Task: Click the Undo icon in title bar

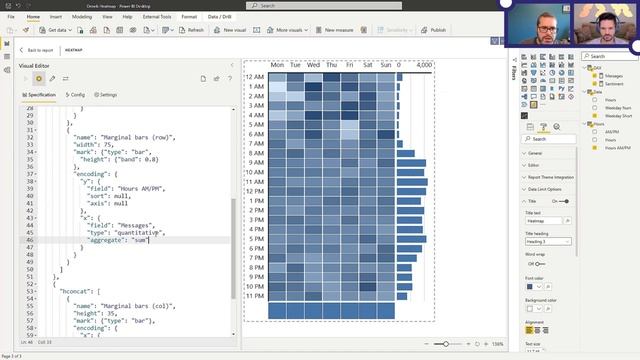Action: point(18,6)
